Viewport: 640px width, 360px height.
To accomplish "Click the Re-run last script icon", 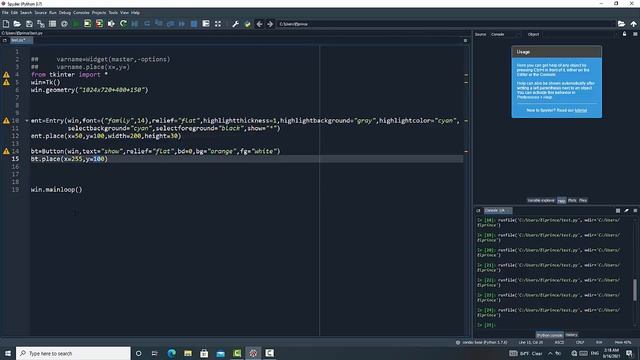I will click(x=123, y=24).
